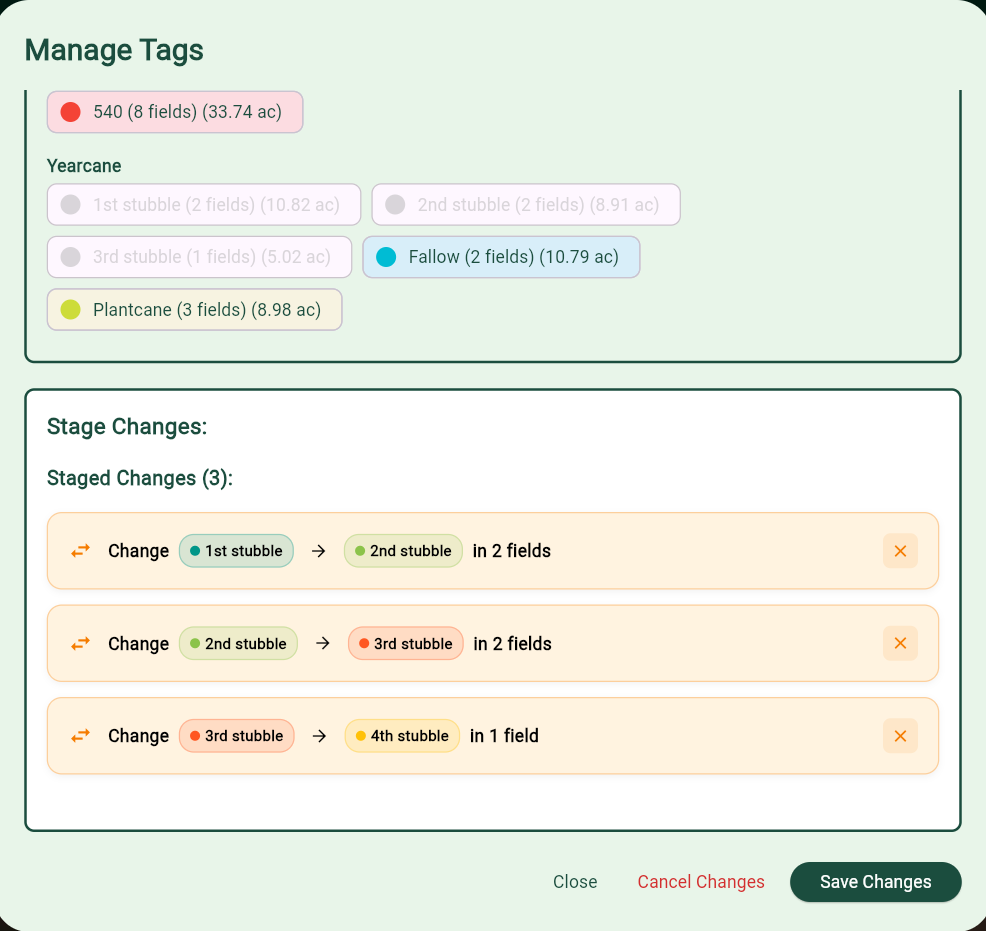Click the swap icon on the first staged change
Screen dimensions: 986x931
click(x=79, y=550)
